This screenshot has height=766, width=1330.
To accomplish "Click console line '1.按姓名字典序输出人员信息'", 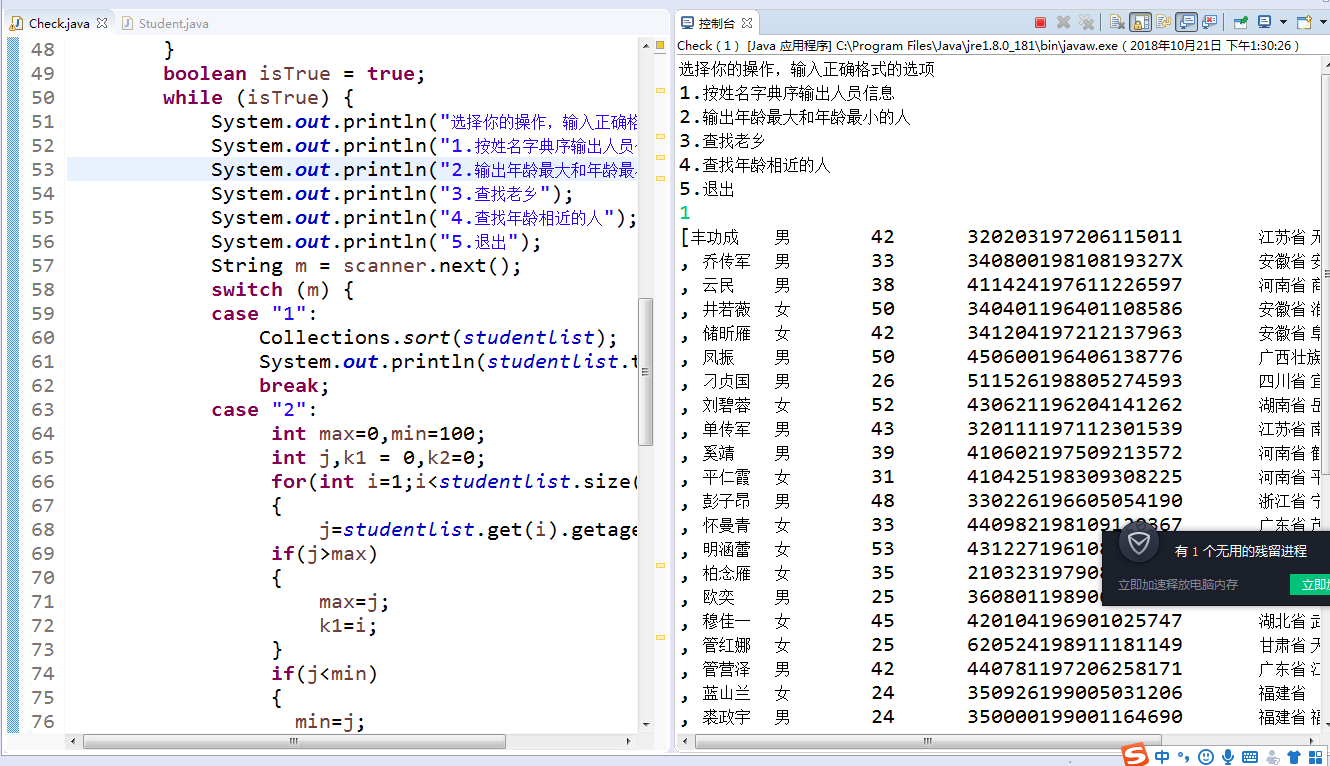I will tap(787, 93).
